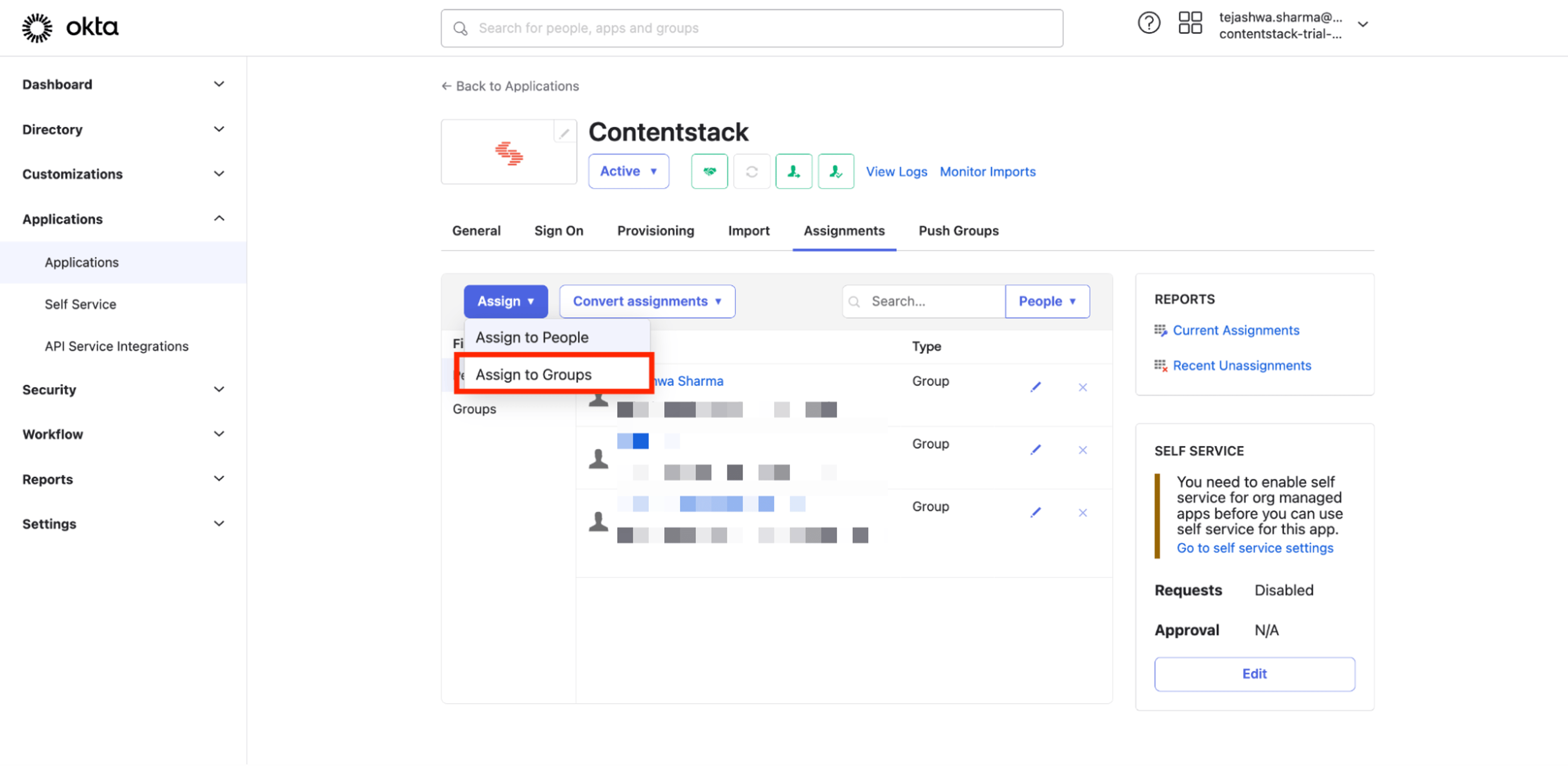Switch to the Sign On tab
Image resolution: width=1568 pixels, height=766 pixels.
tap(558, 231)
